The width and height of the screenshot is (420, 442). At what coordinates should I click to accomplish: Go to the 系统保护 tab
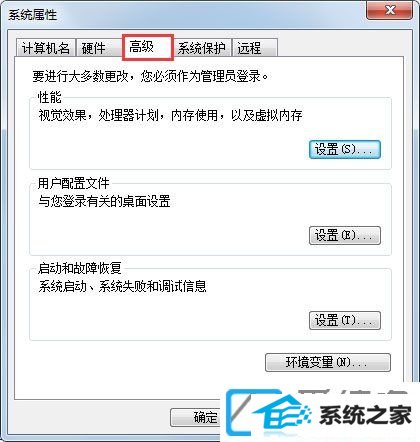202,48
